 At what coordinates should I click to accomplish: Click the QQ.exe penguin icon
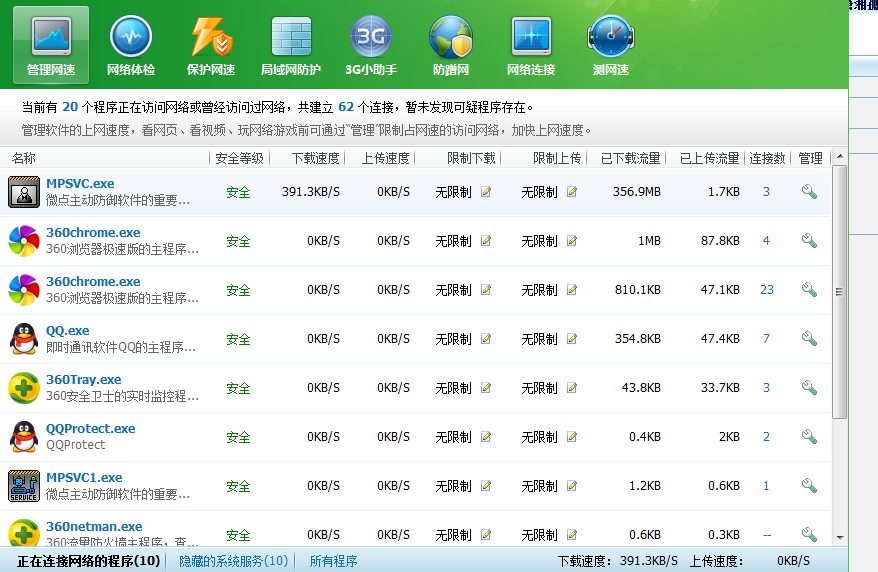[x=24, y=339]
